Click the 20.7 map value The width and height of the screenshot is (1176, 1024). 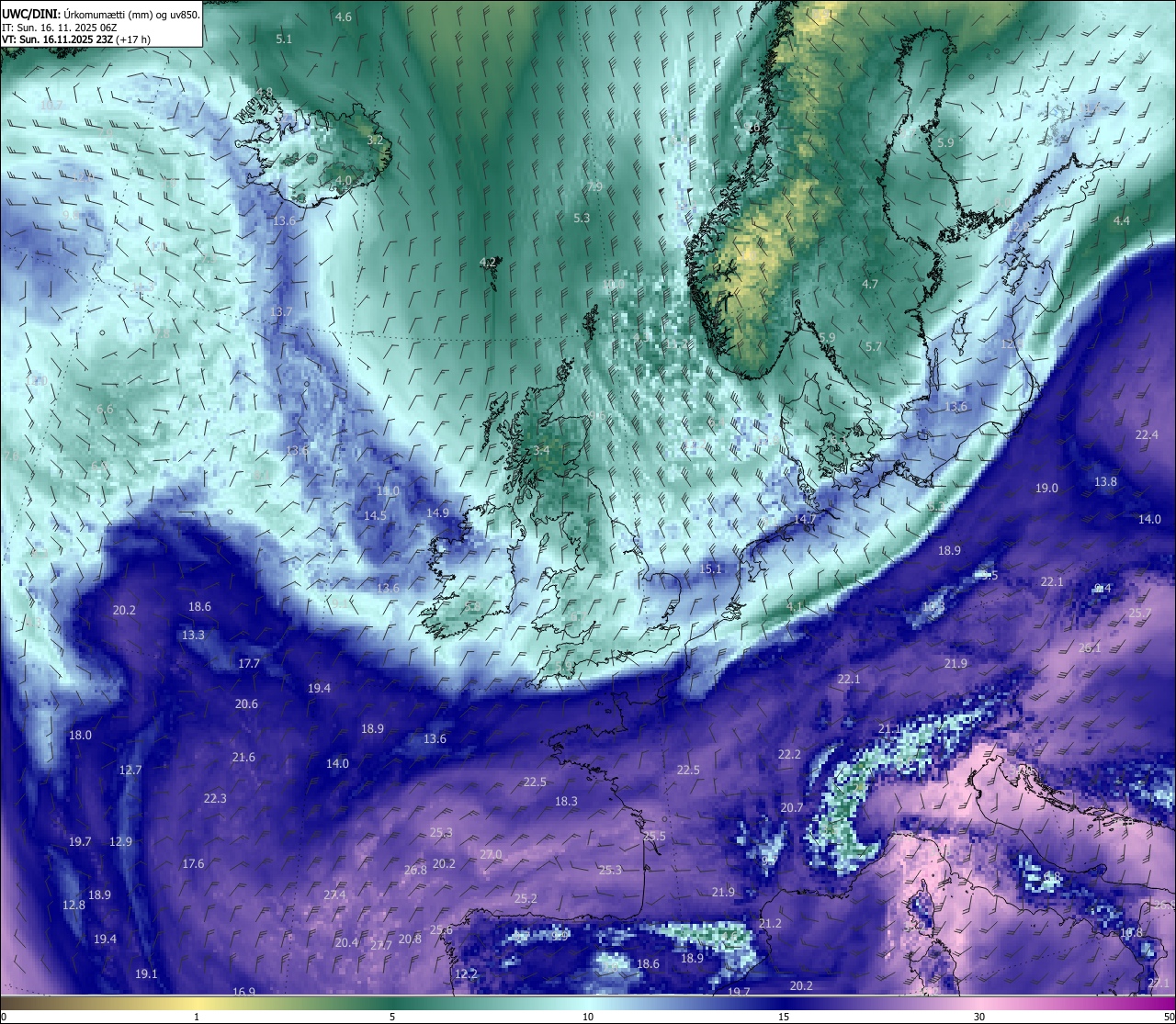coord(792,808)
